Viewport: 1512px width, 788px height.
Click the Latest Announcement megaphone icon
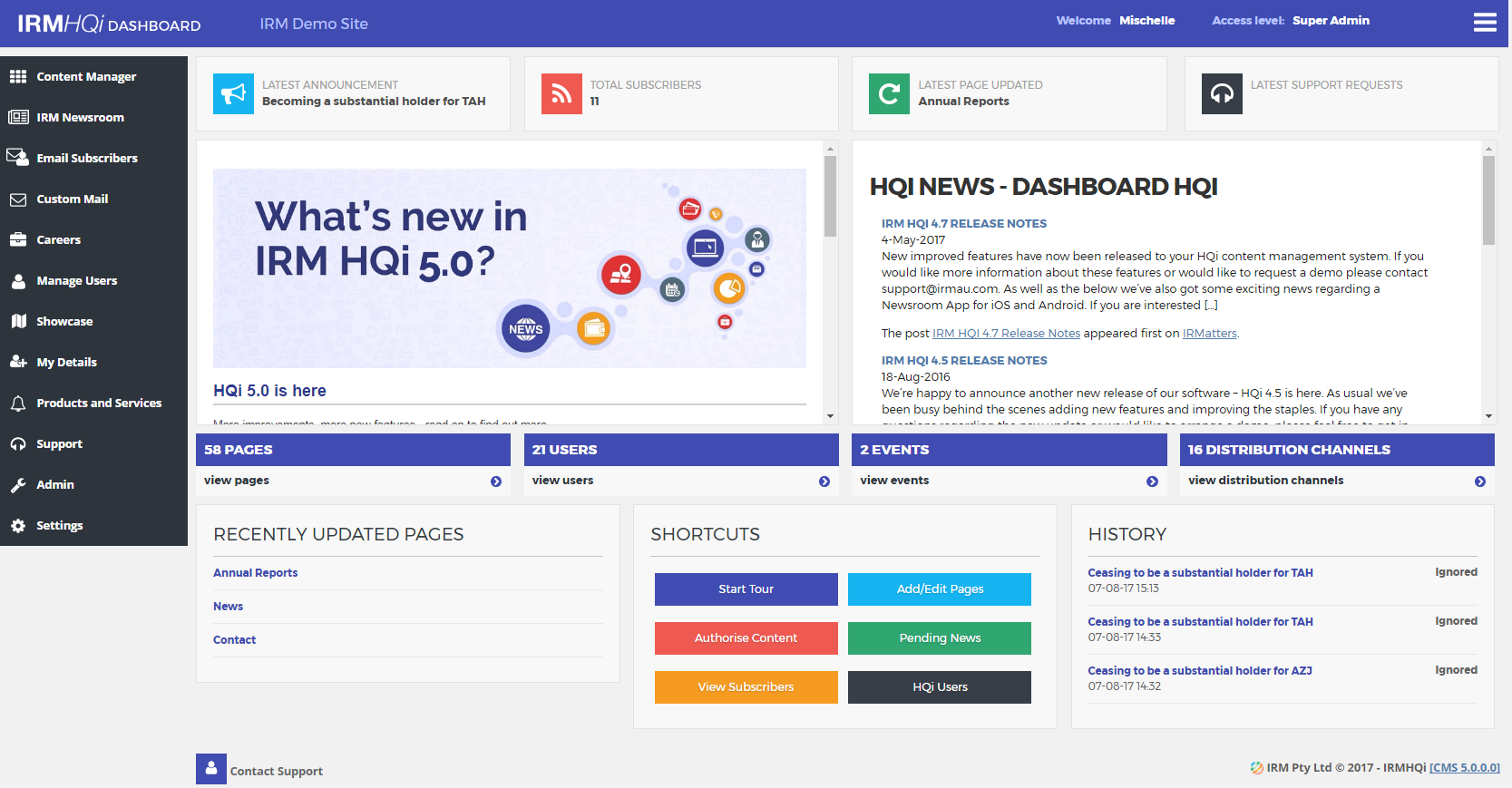tap(233, 93)
